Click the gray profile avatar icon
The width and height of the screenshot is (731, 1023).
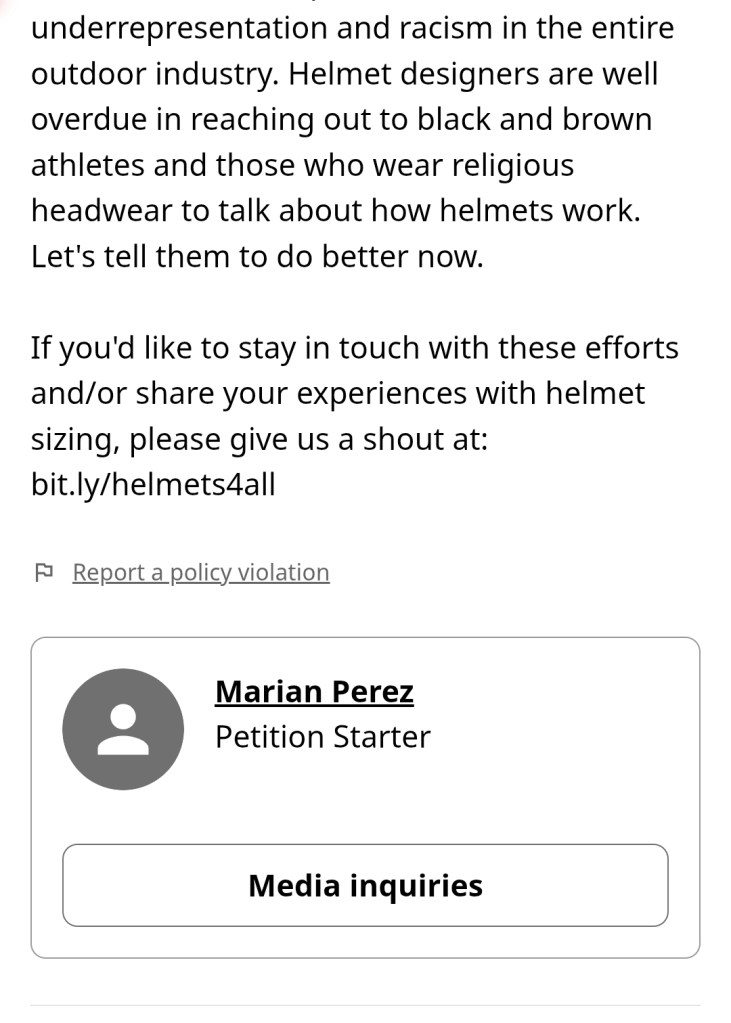(123, 729)
